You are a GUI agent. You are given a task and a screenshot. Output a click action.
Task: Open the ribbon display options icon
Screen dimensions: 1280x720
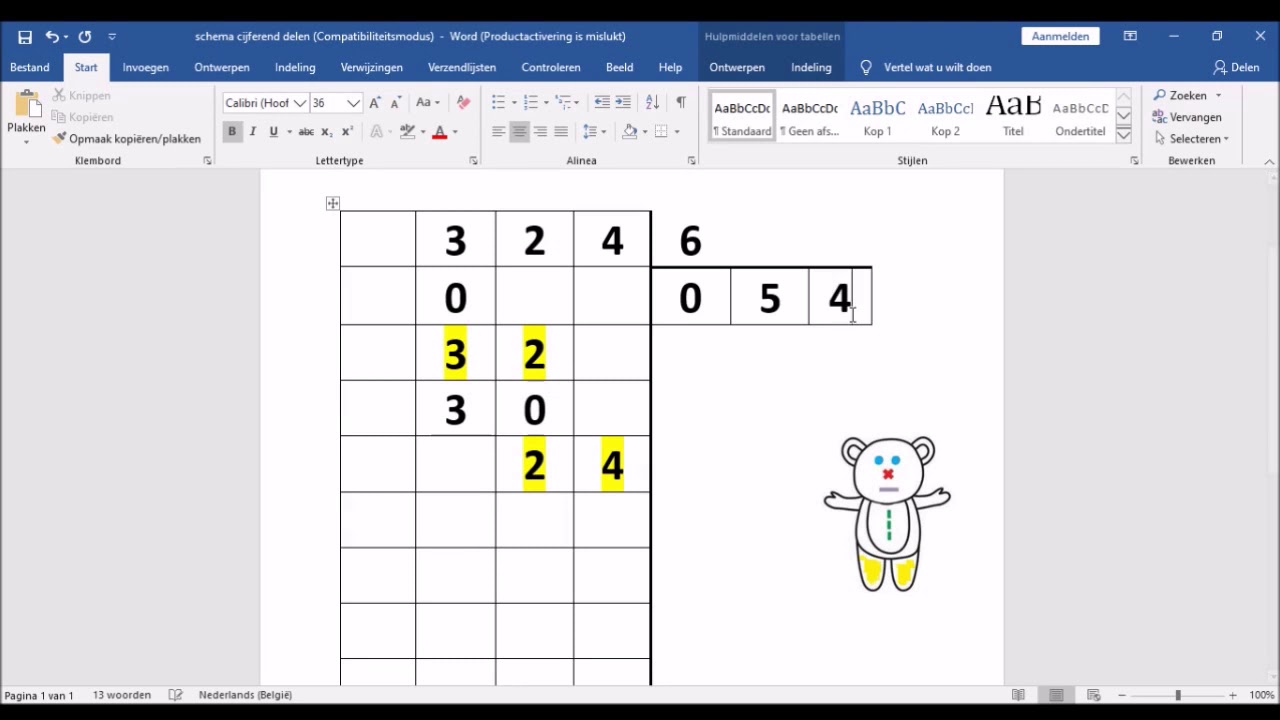1130,36
